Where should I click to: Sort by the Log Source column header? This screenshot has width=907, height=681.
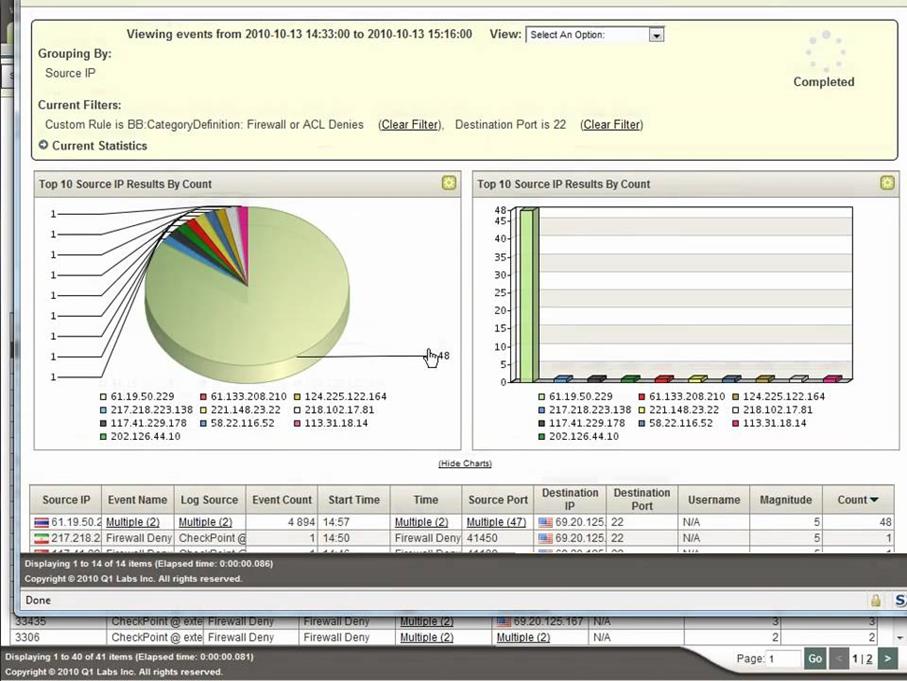click(x=209, y=500)
